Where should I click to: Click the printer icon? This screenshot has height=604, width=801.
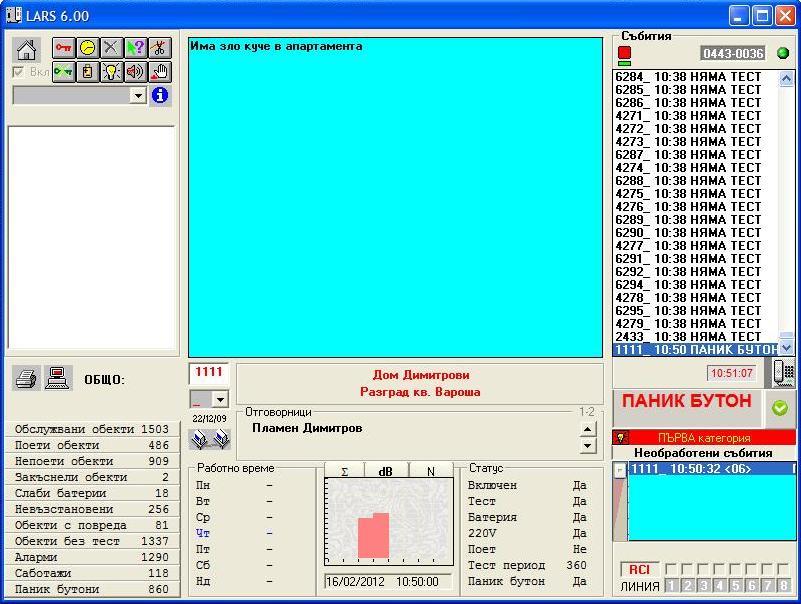[27, 378]
